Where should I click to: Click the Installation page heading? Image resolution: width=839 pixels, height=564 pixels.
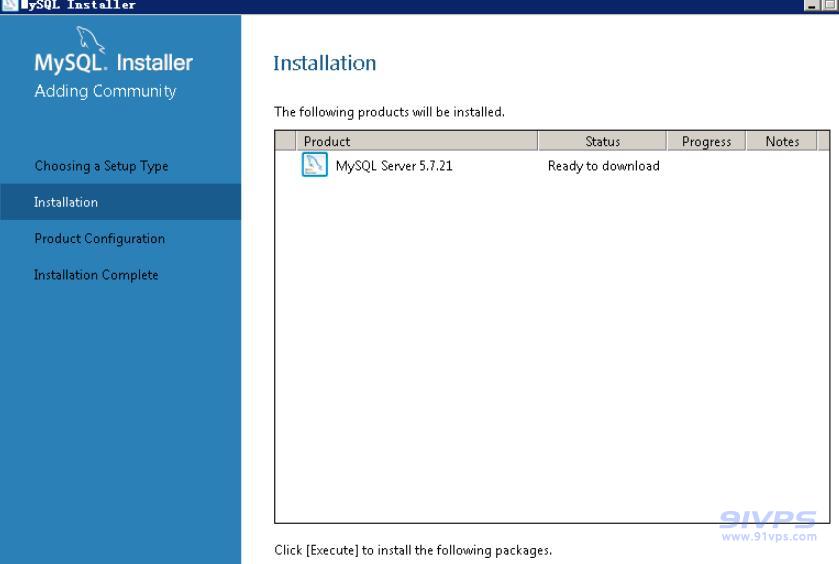pos(325,63)
